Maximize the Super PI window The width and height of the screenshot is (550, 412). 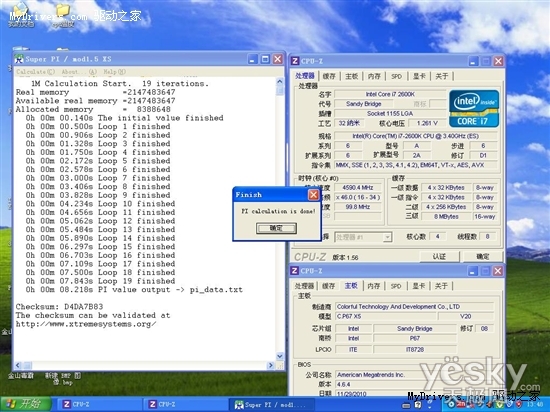tap(265, 59)
